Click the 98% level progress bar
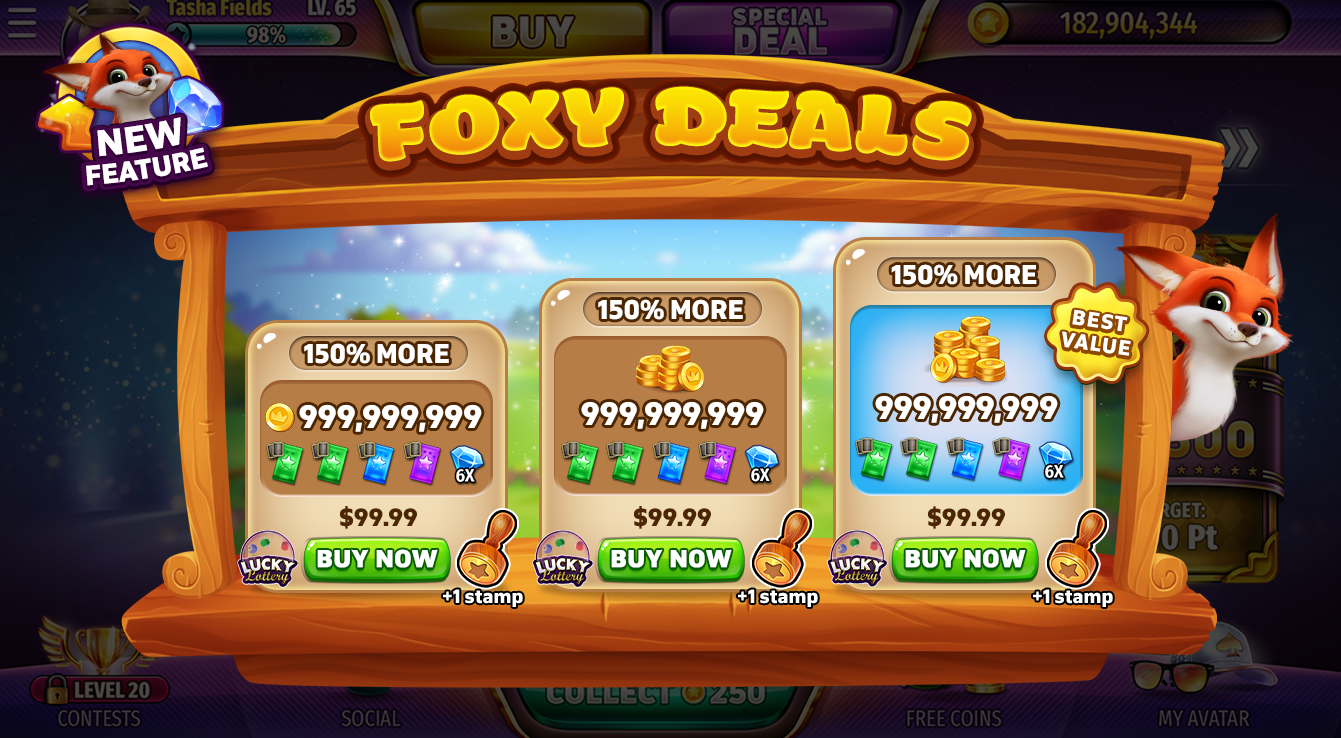Screen dimensions: 1341x738 point(267,35)
